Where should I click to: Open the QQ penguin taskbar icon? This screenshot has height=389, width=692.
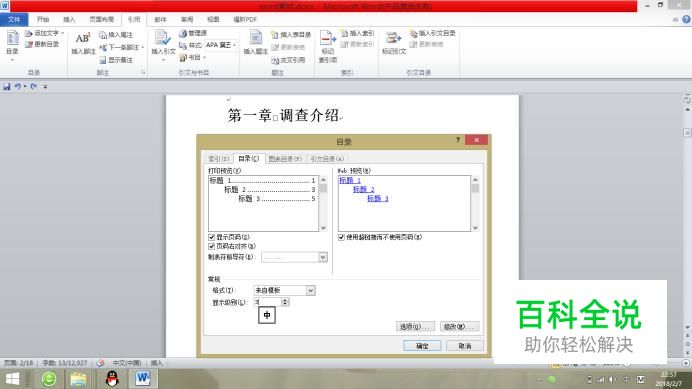(x=112, y=379)
